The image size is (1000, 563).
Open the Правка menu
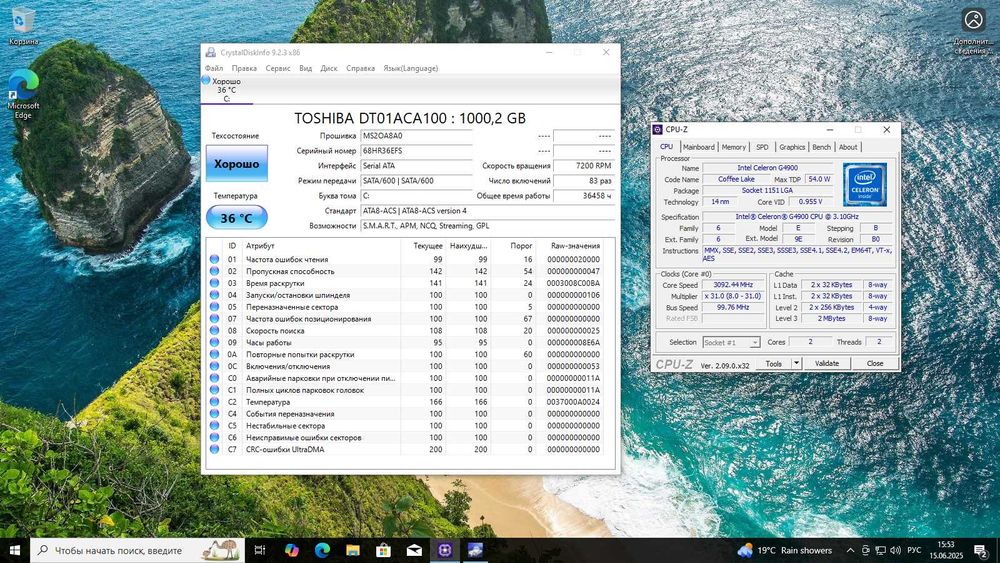[244, 68]
